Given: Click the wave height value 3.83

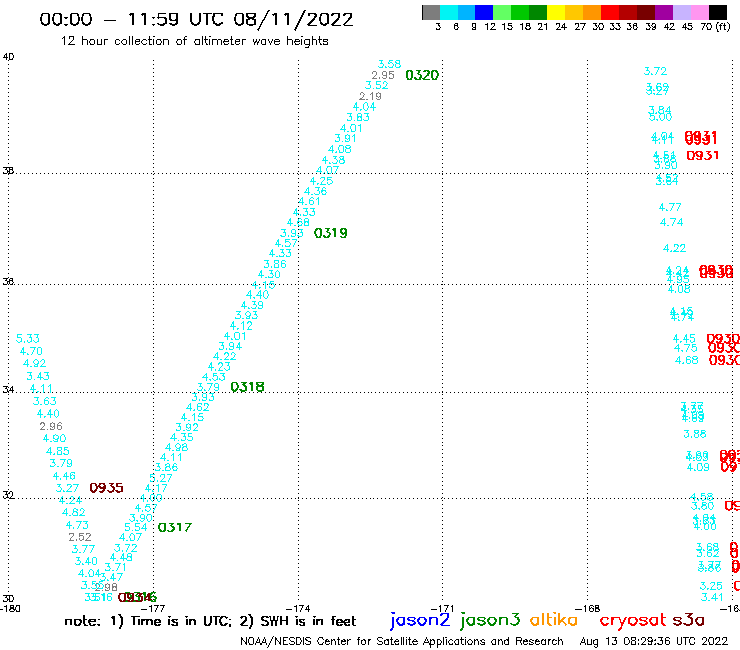Looking at the screenshot, I should click(358, 118).
